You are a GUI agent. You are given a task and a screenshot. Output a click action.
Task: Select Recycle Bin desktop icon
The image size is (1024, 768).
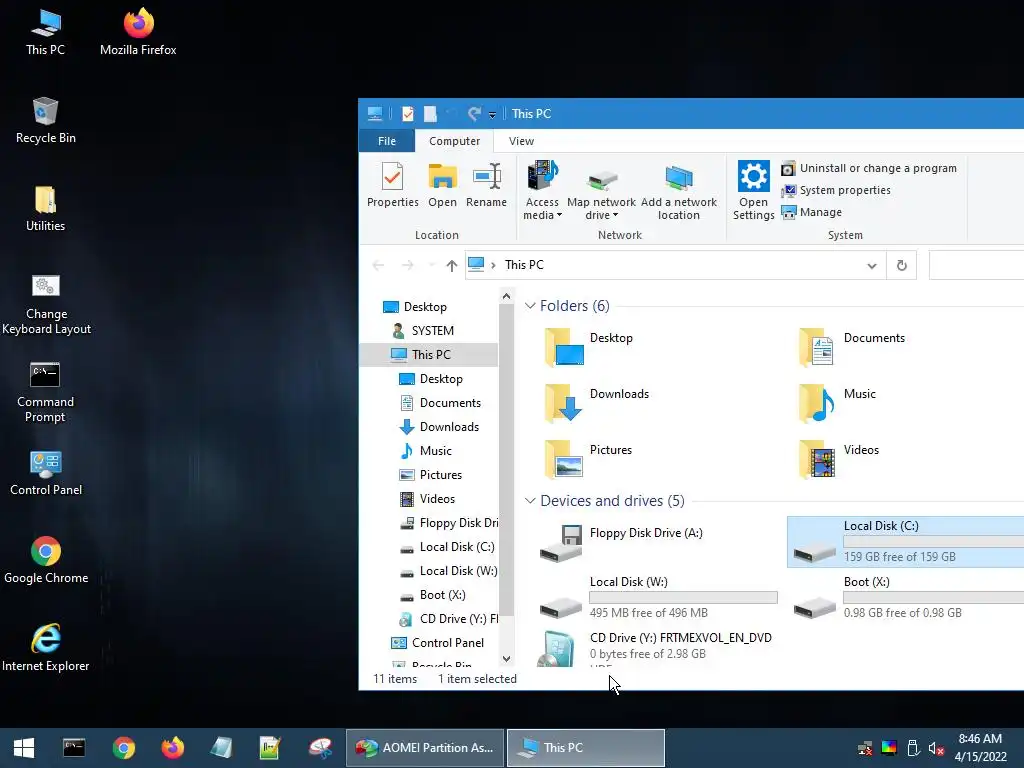(46, 120)
